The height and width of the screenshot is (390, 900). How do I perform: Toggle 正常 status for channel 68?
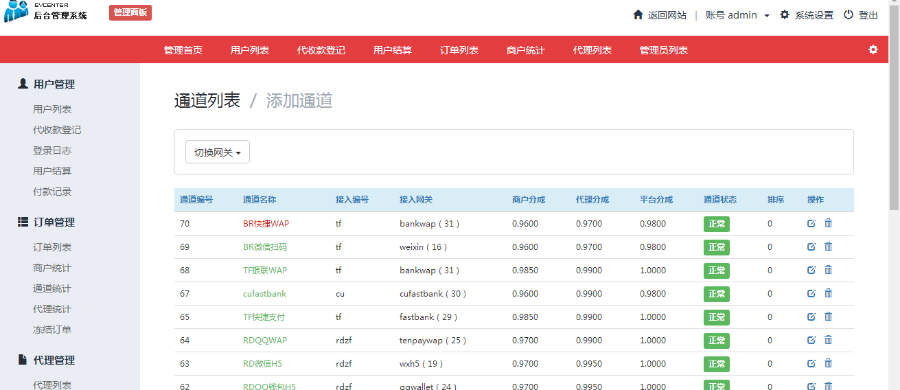pos(716,271)
